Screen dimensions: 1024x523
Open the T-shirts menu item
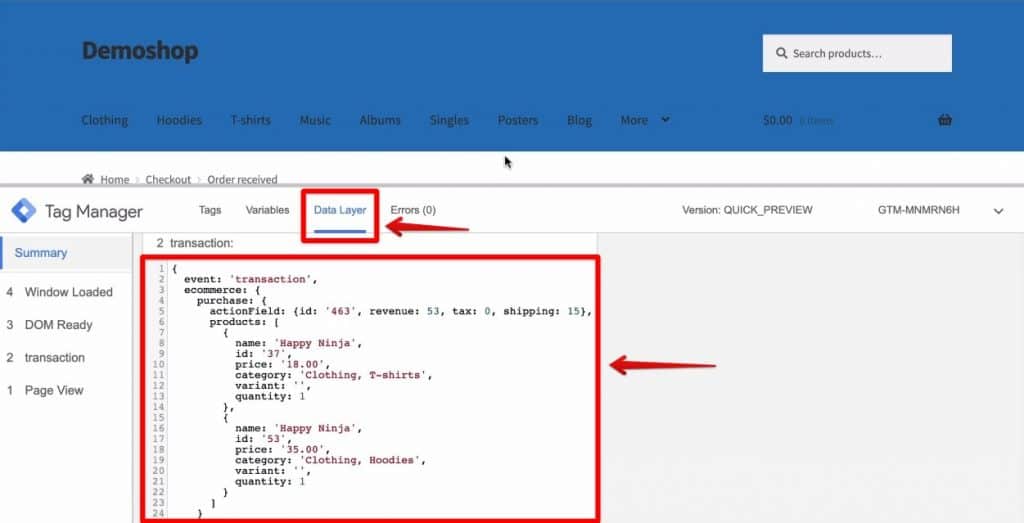250,120
